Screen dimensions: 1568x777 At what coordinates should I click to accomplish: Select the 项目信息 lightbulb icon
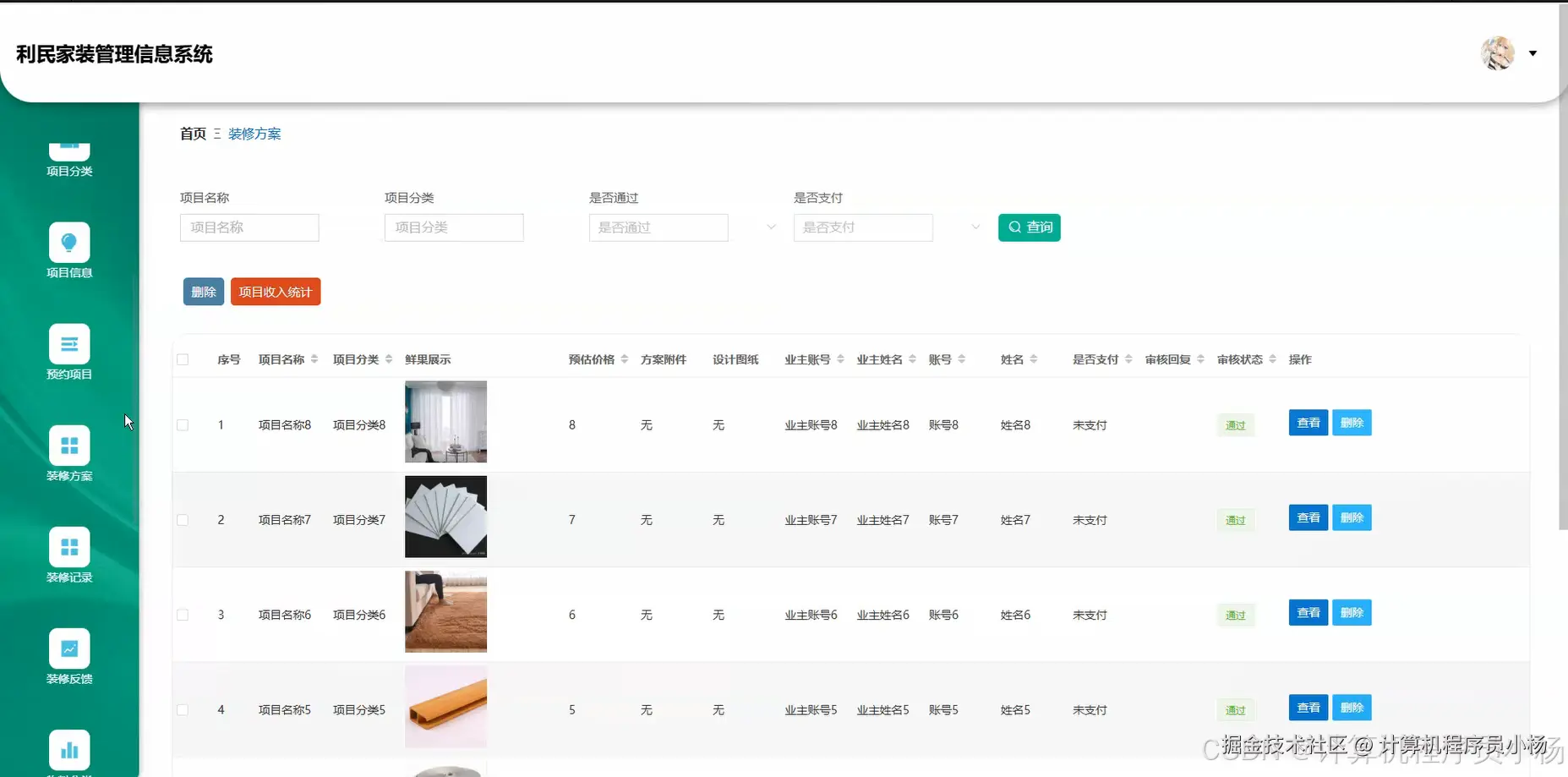tap(68, 243)
